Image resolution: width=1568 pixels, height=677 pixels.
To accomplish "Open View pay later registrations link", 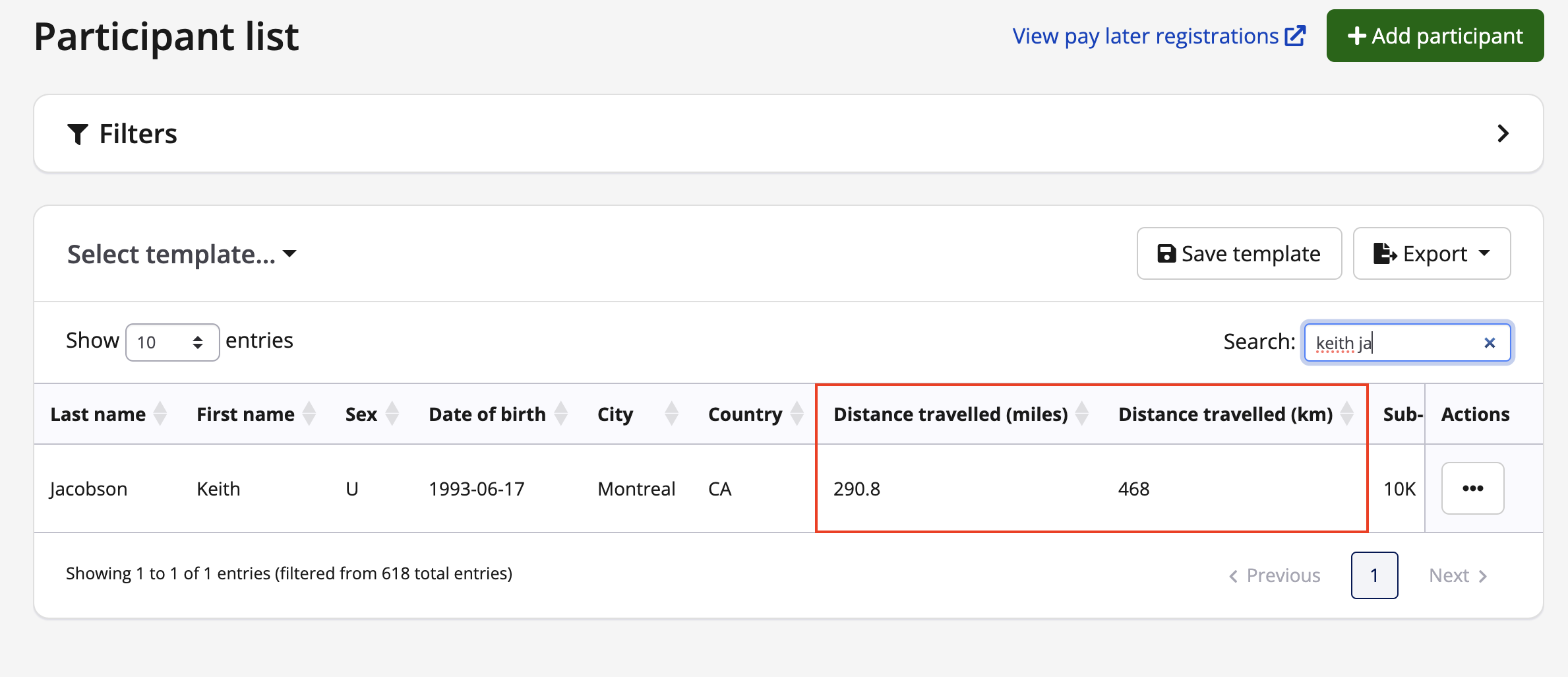I will [x=1159, y=36].
